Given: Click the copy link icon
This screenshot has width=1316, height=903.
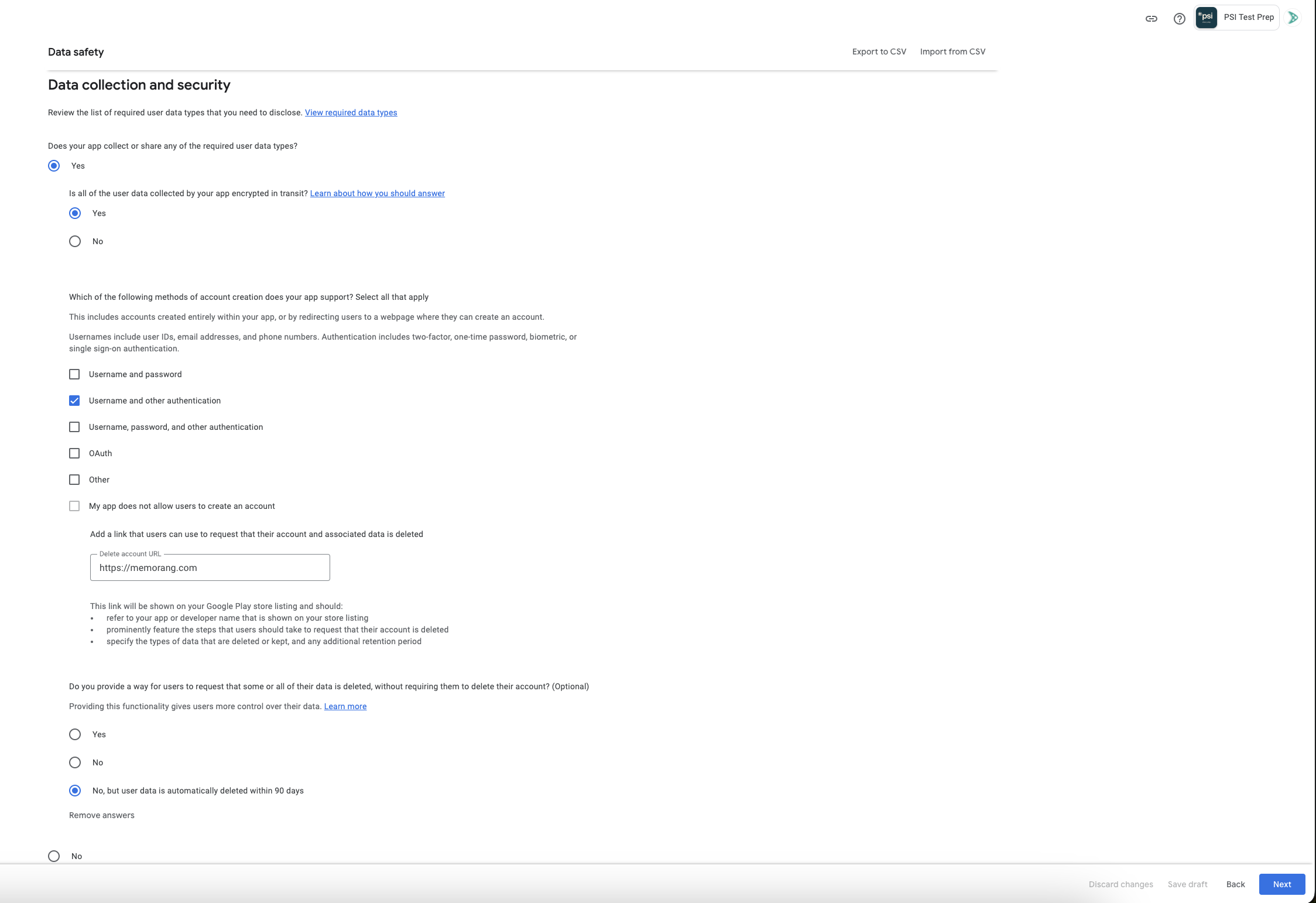Looking at the screenshot, I should pyautogui.click(x=1151, y=19).
